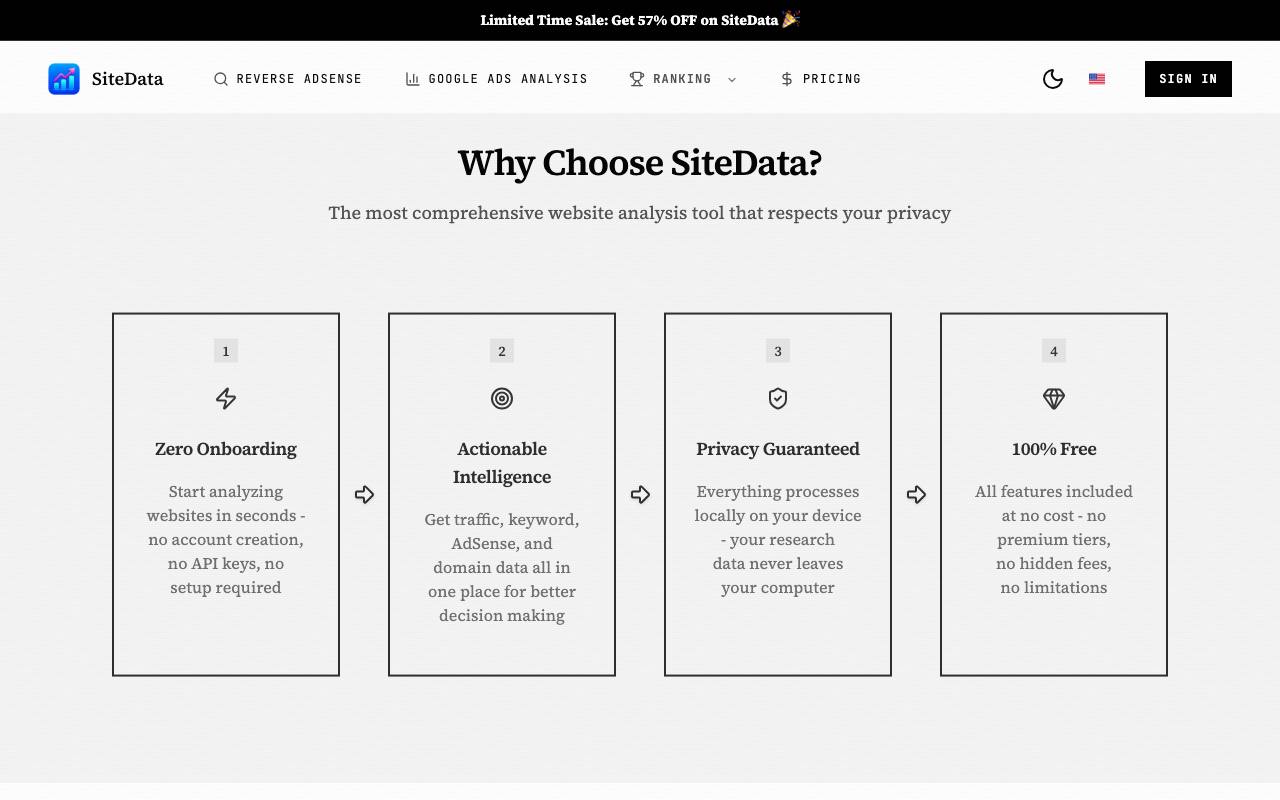Viewport: 1280px width, 800px height.
Task: Click the diamond 100% Free icon
Action: click(x=1054, y=399)
